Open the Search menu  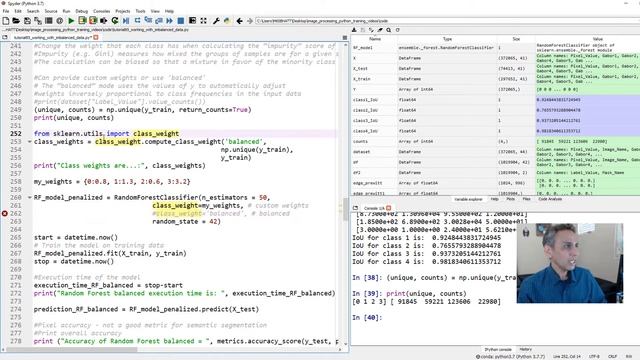[33, 11]
